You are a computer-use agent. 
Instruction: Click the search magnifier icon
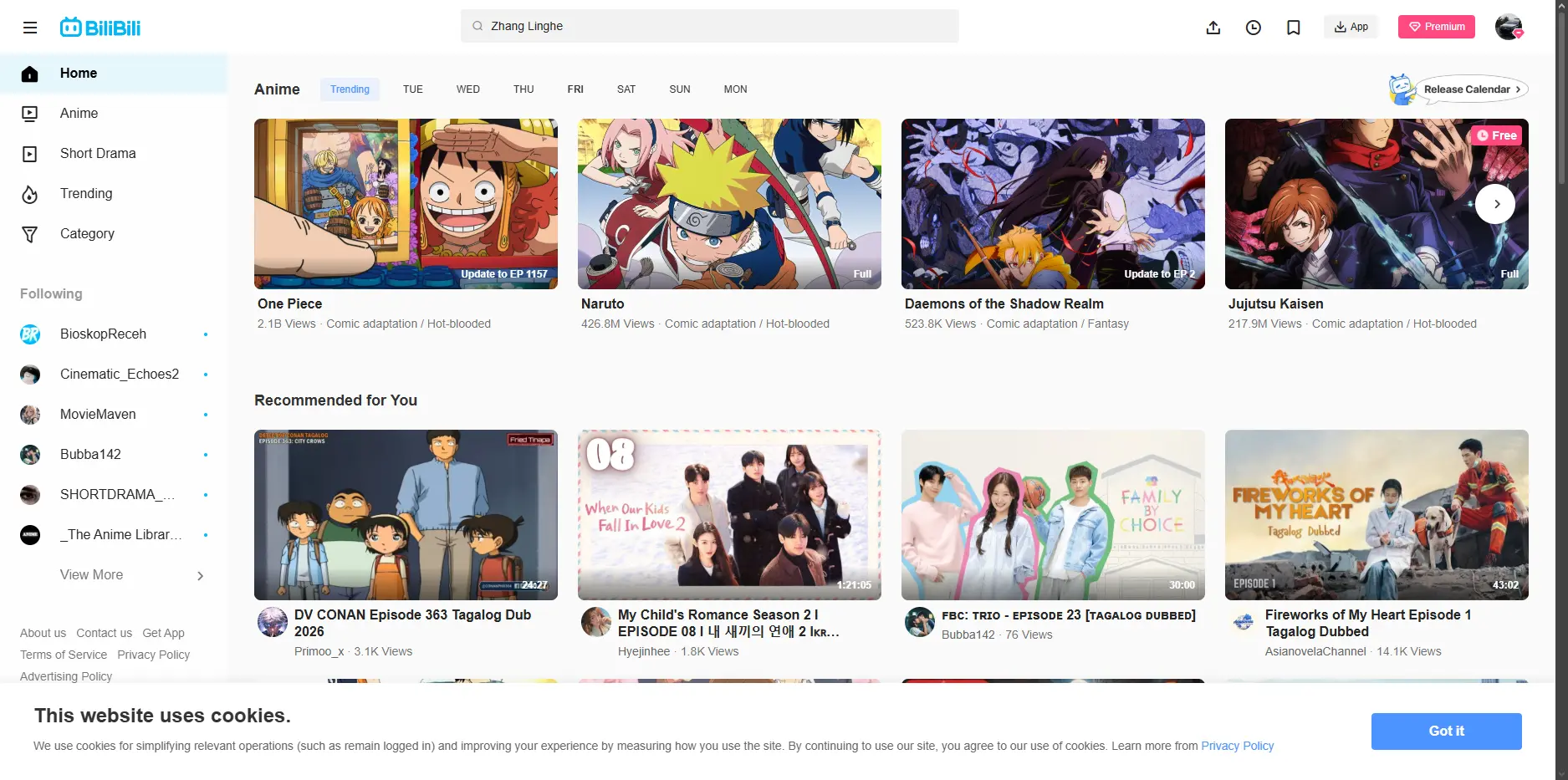pos(478,26)
